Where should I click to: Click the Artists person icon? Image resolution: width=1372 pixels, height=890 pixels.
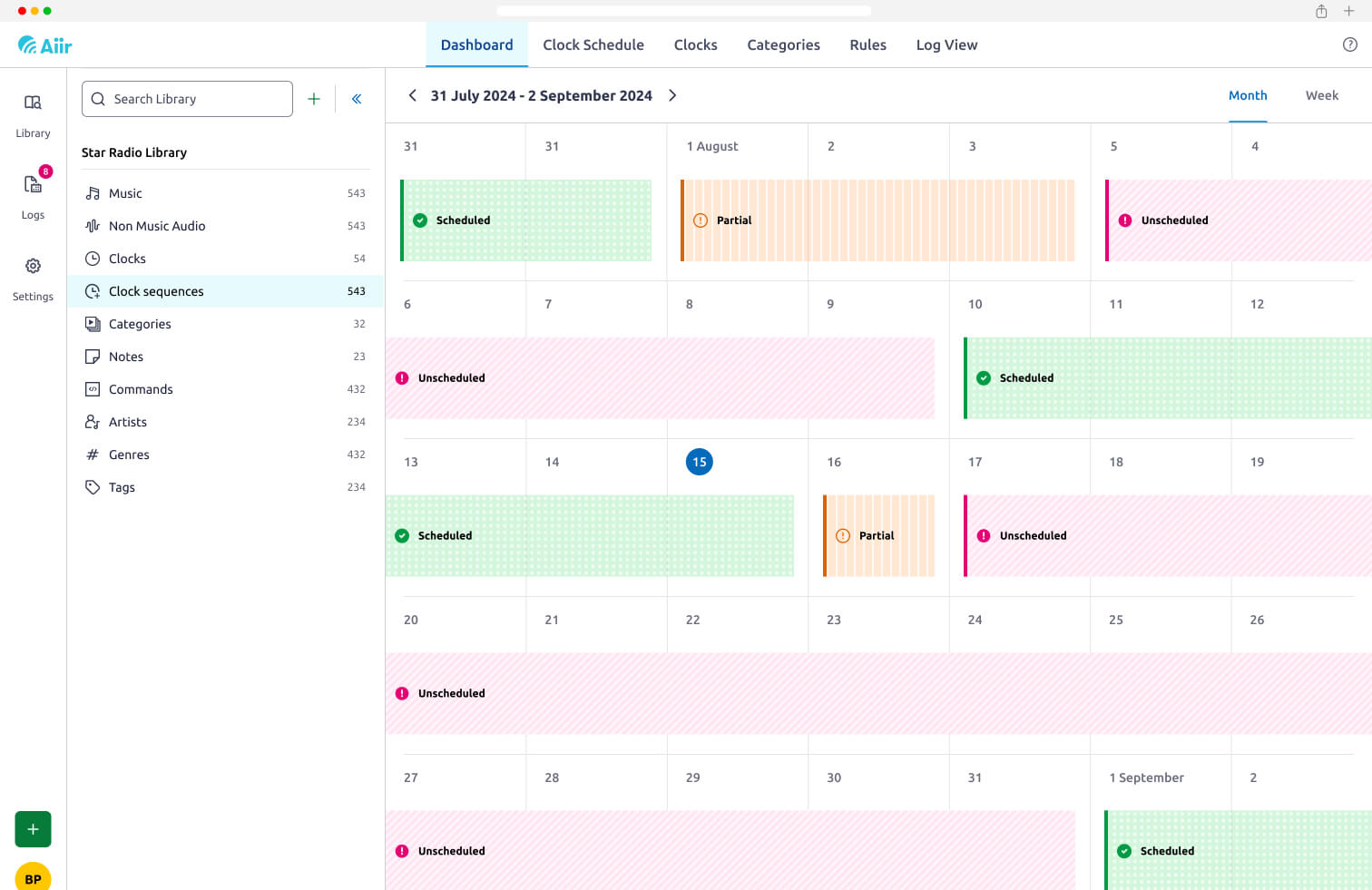coord(93,422)
